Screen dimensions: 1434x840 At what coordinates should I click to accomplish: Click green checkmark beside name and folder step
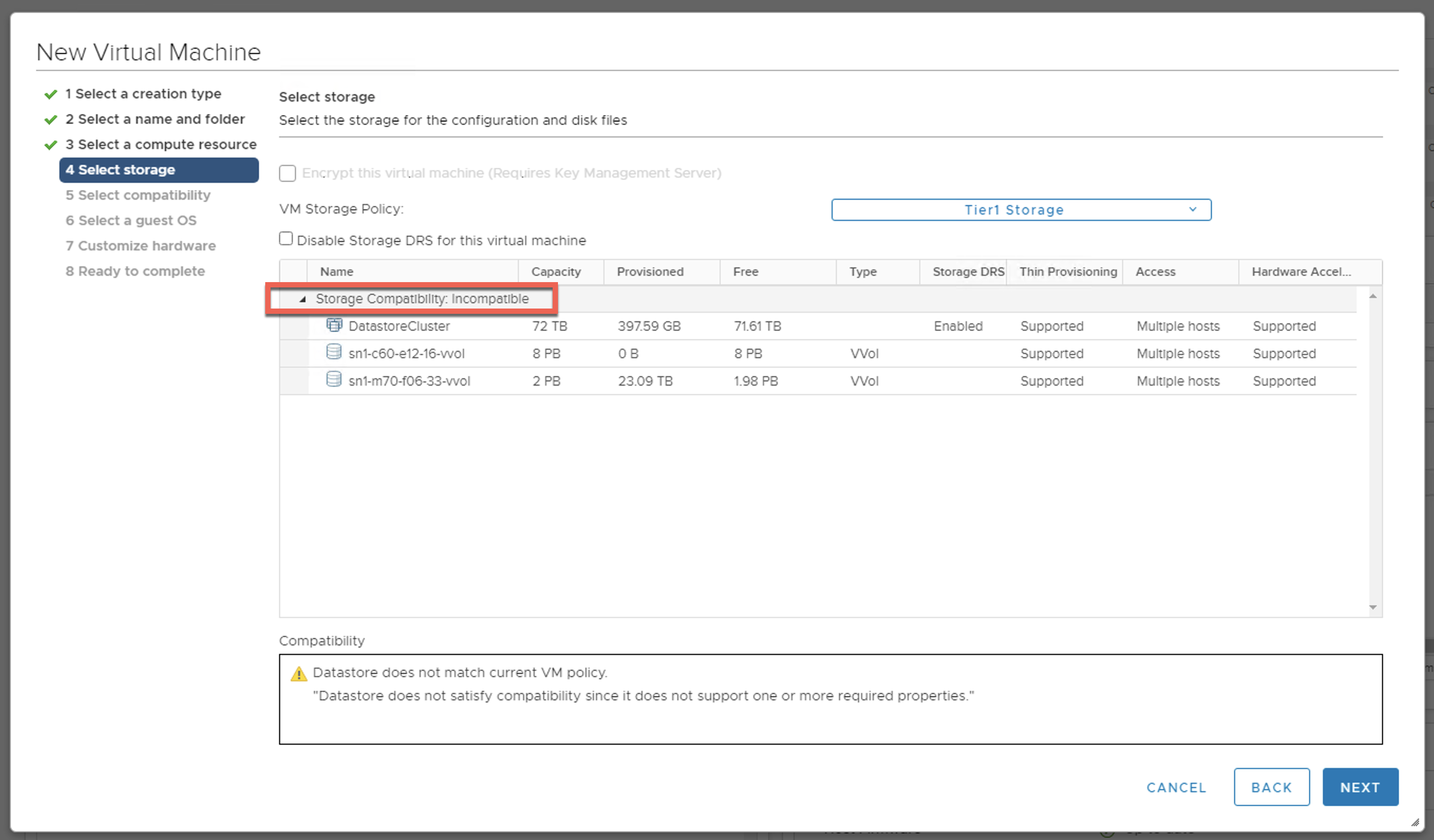[x=51, y=119]
